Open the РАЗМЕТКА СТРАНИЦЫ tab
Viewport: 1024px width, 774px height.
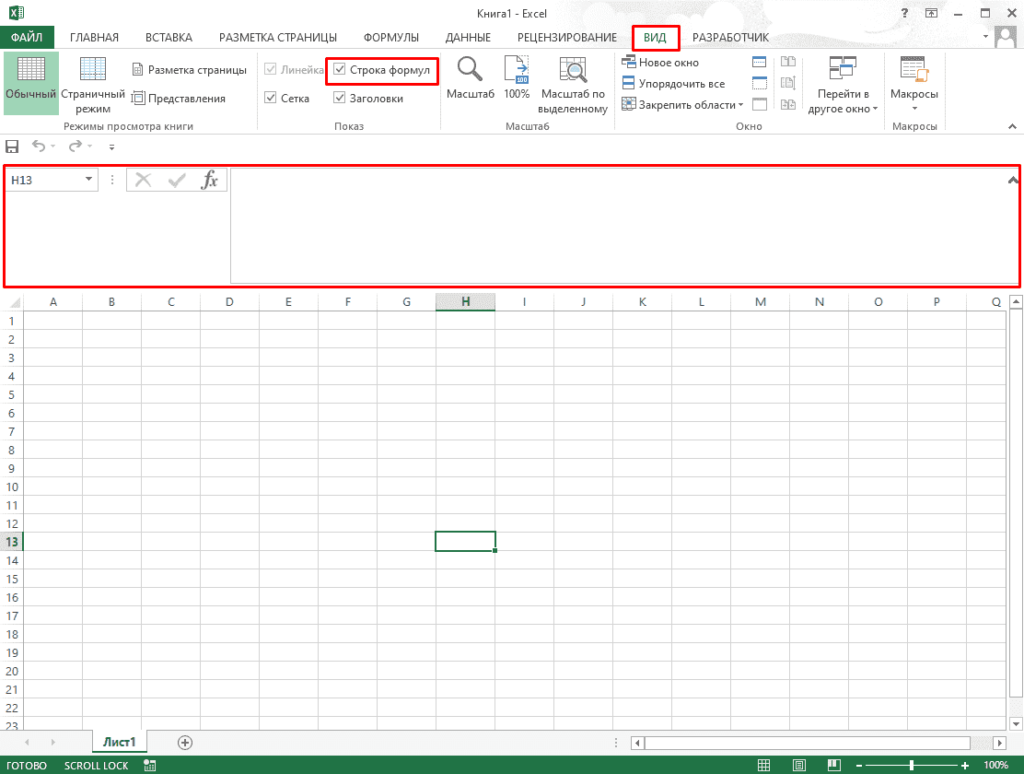click(x=278, y=37)
